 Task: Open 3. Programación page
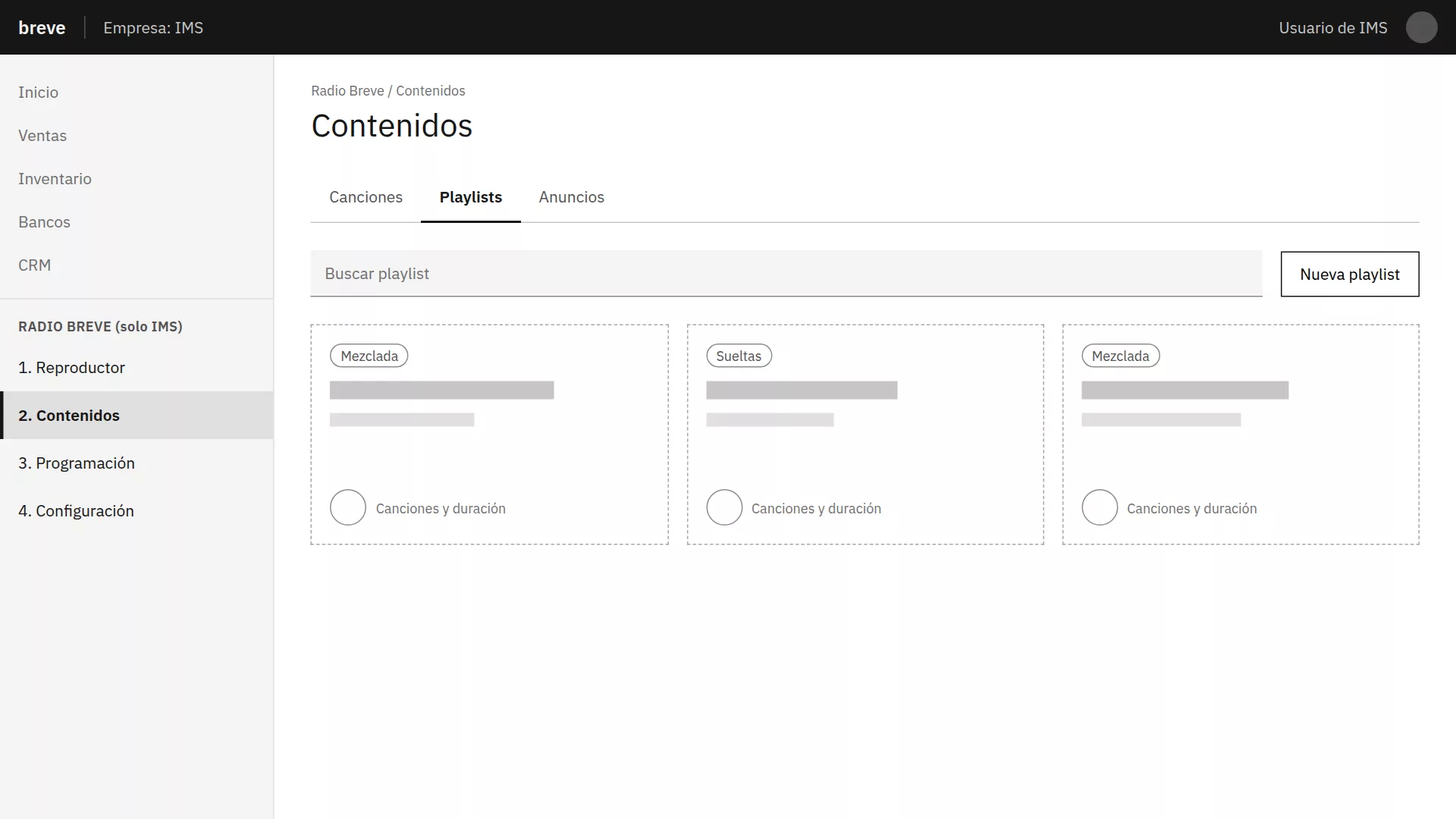136,463
